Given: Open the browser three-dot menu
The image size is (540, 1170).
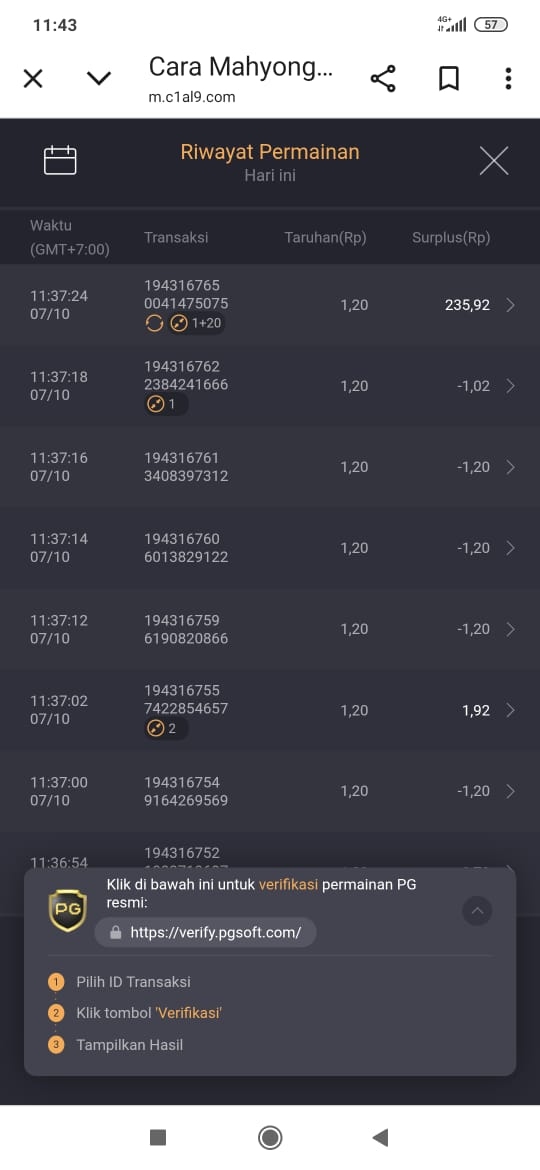Looking at the screenshot, I should point(508,78).
